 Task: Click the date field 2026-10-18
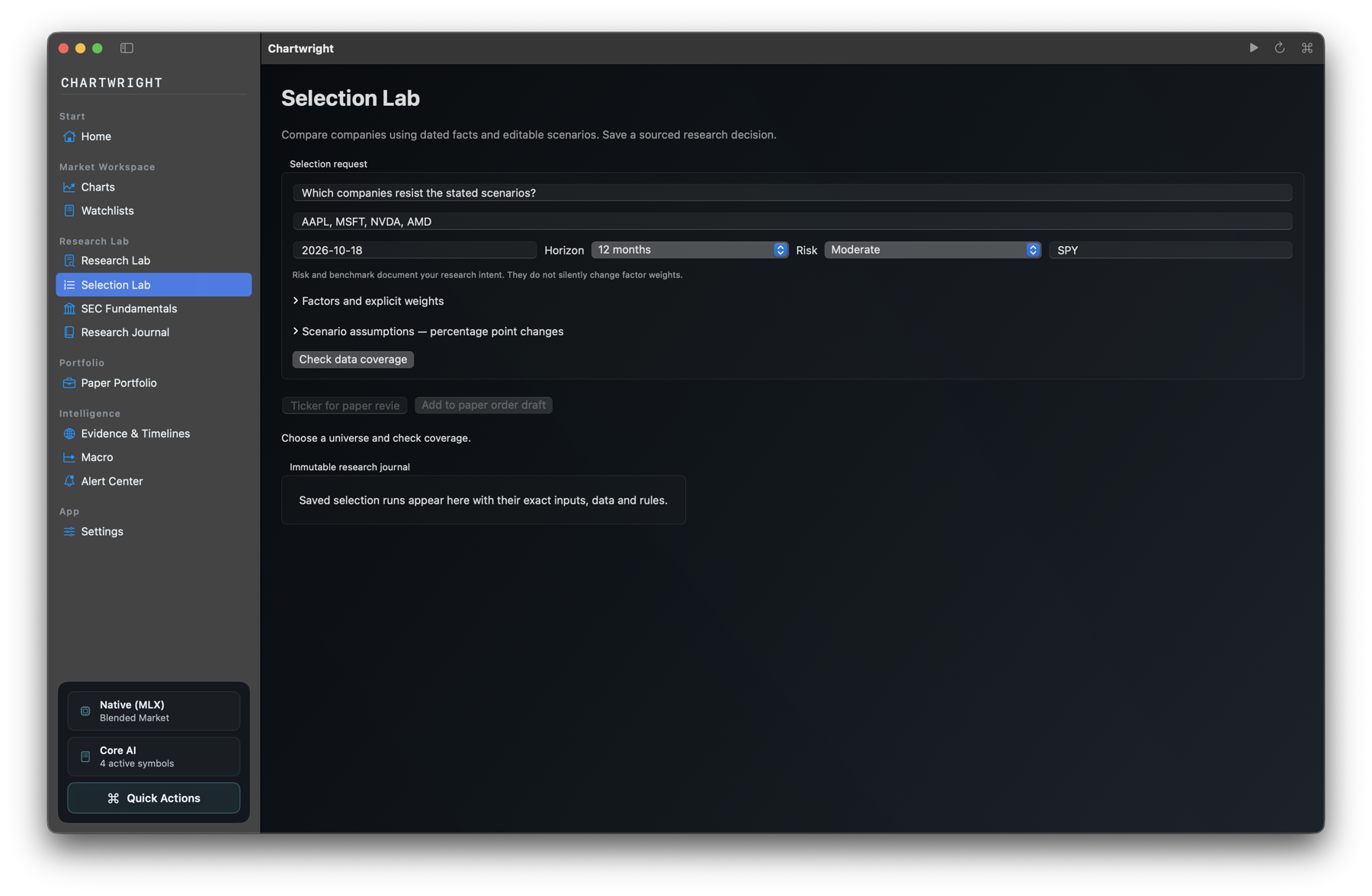pos(415,250)
